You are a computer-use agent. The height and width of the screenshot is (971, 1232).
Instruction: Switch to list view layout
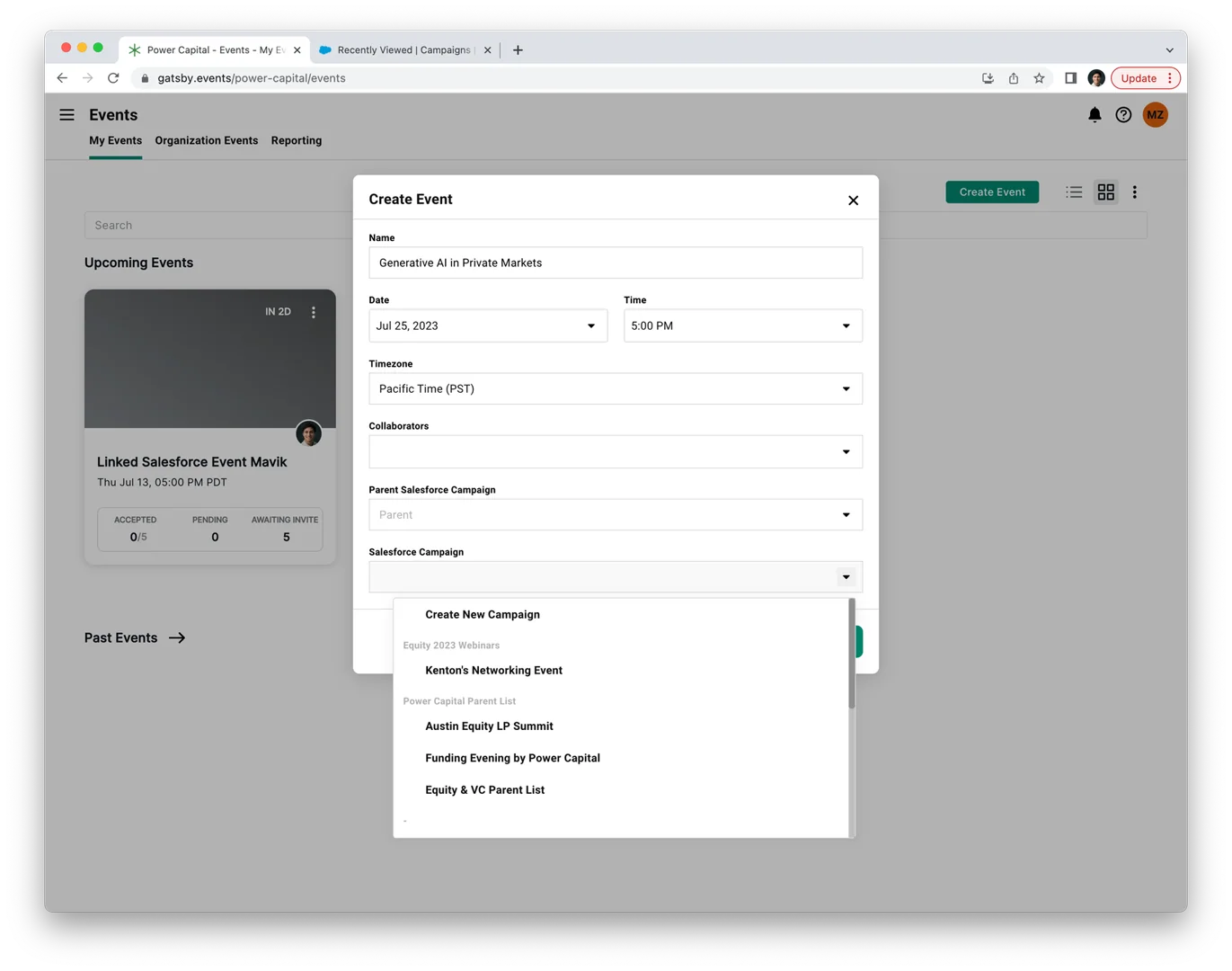click(1074, 192)
